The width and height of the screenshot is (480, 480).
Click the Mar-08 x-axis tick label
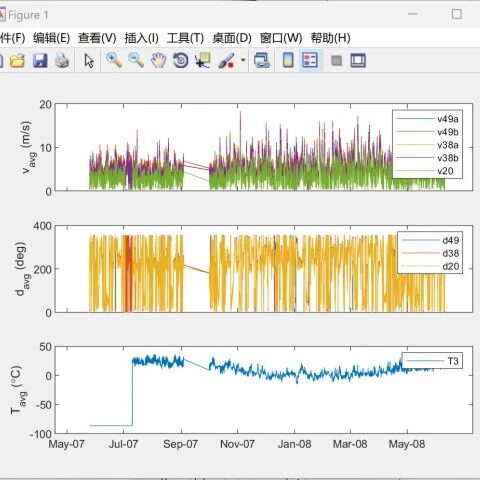pos(350,444)
